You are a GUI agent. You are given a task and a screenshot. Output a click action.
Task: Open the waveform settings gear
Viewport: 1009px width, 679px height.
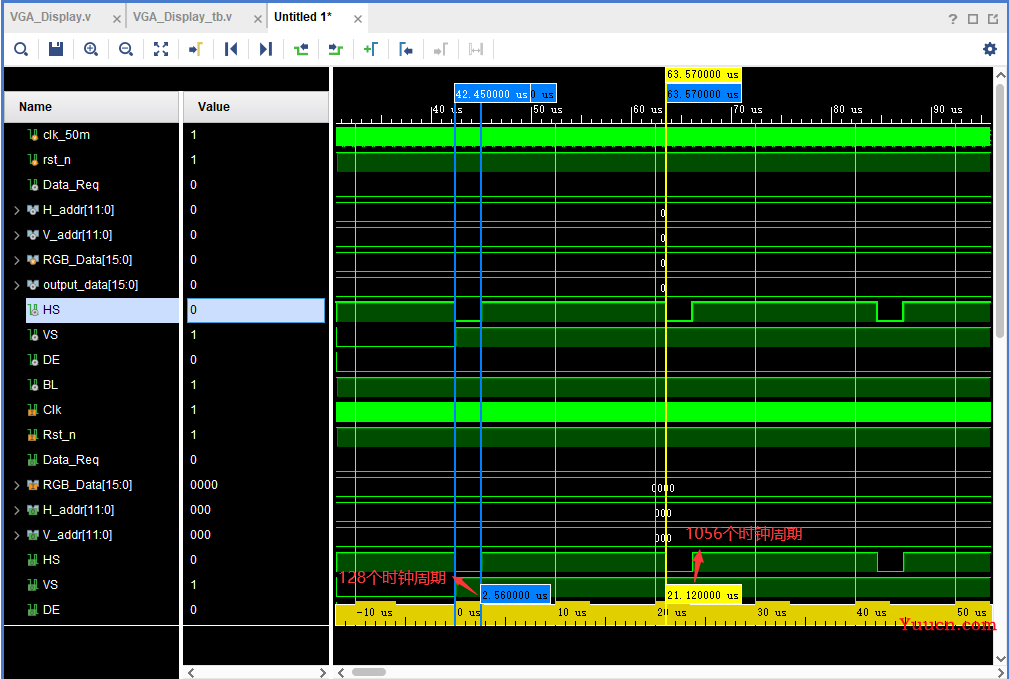point(990,49)
